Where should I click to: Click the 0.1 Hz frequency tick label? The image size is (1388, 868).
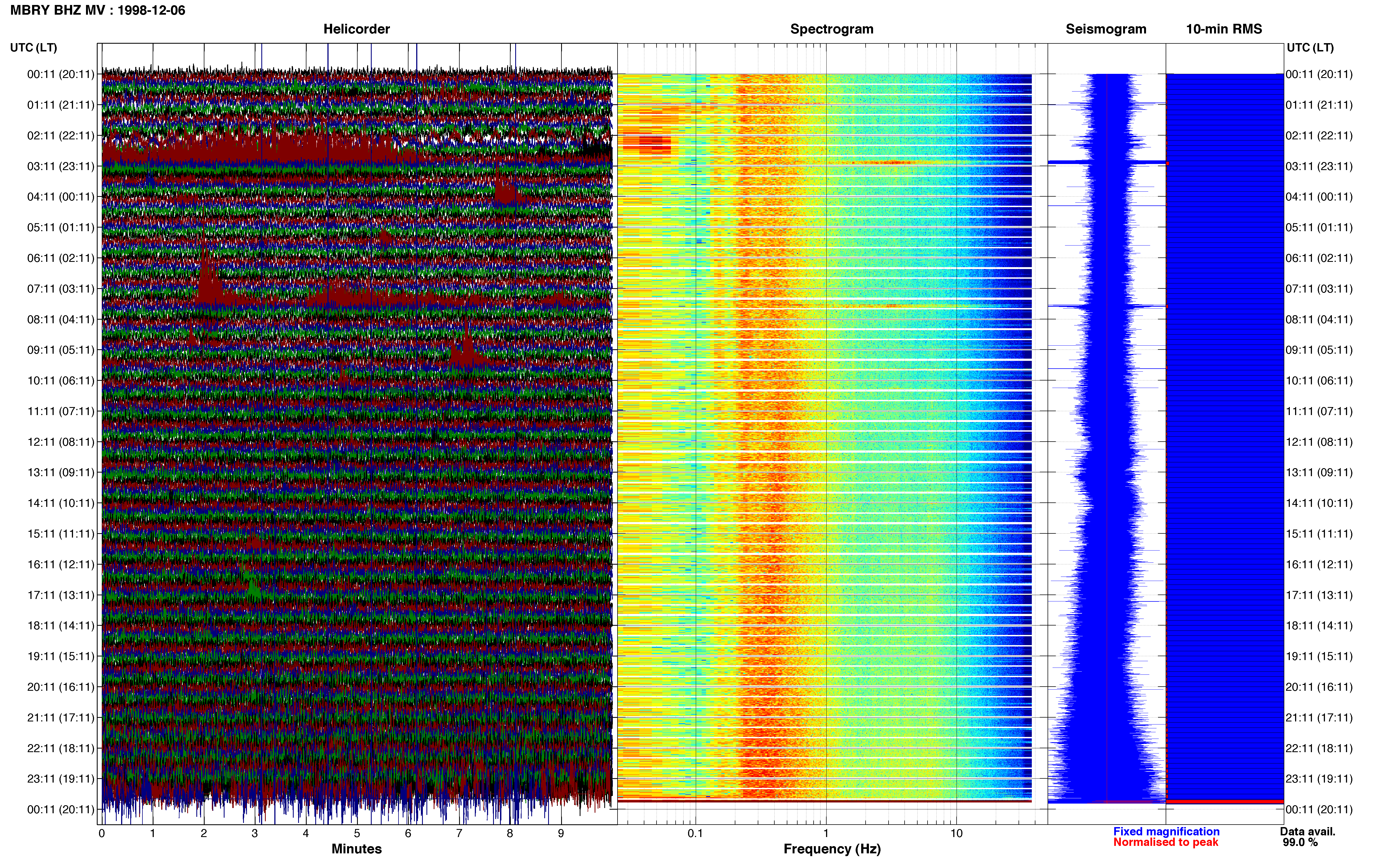[x=695, y=833]
